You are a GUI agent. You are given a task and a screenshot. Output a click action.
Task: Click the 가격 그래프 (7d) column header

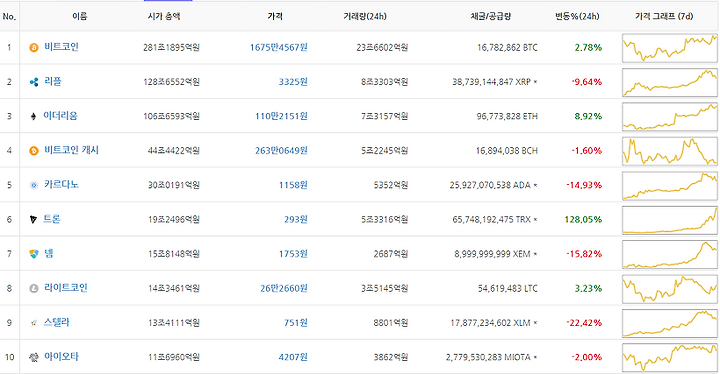pyautogui.click(x=664, y=17)
